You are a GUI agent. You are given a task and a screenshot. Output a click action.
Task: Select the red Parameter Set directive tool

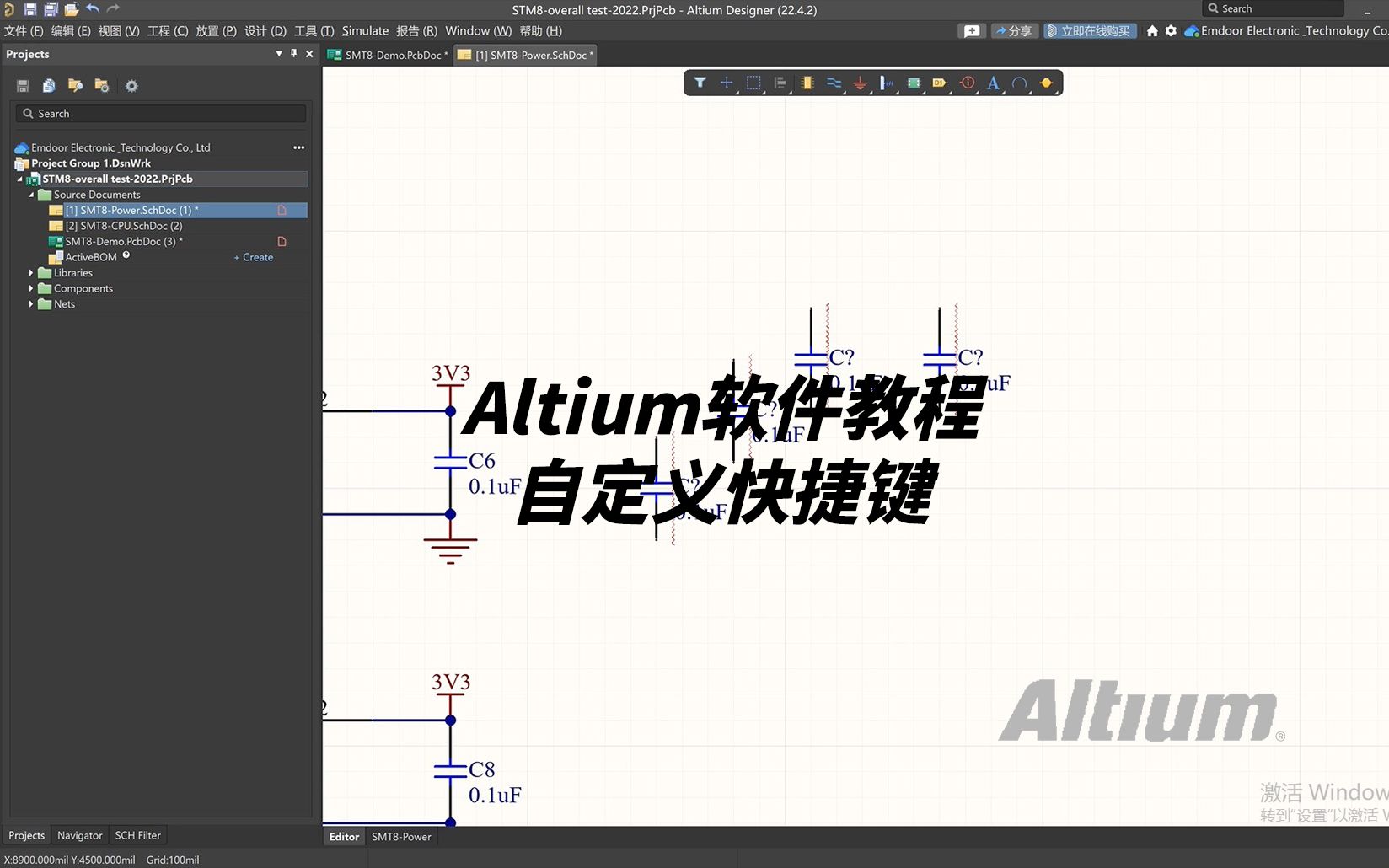click(x=968, y=83)
